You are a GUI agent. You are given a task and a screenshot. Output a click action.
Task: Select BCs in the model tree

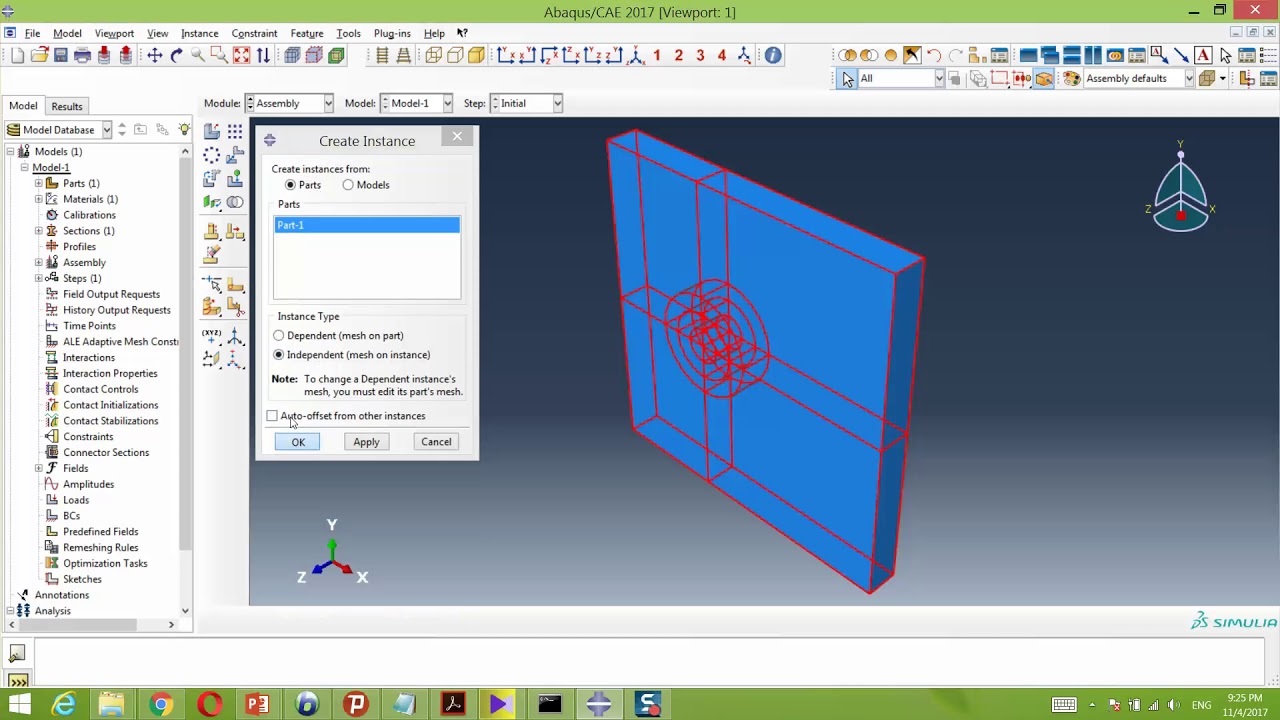71,516
